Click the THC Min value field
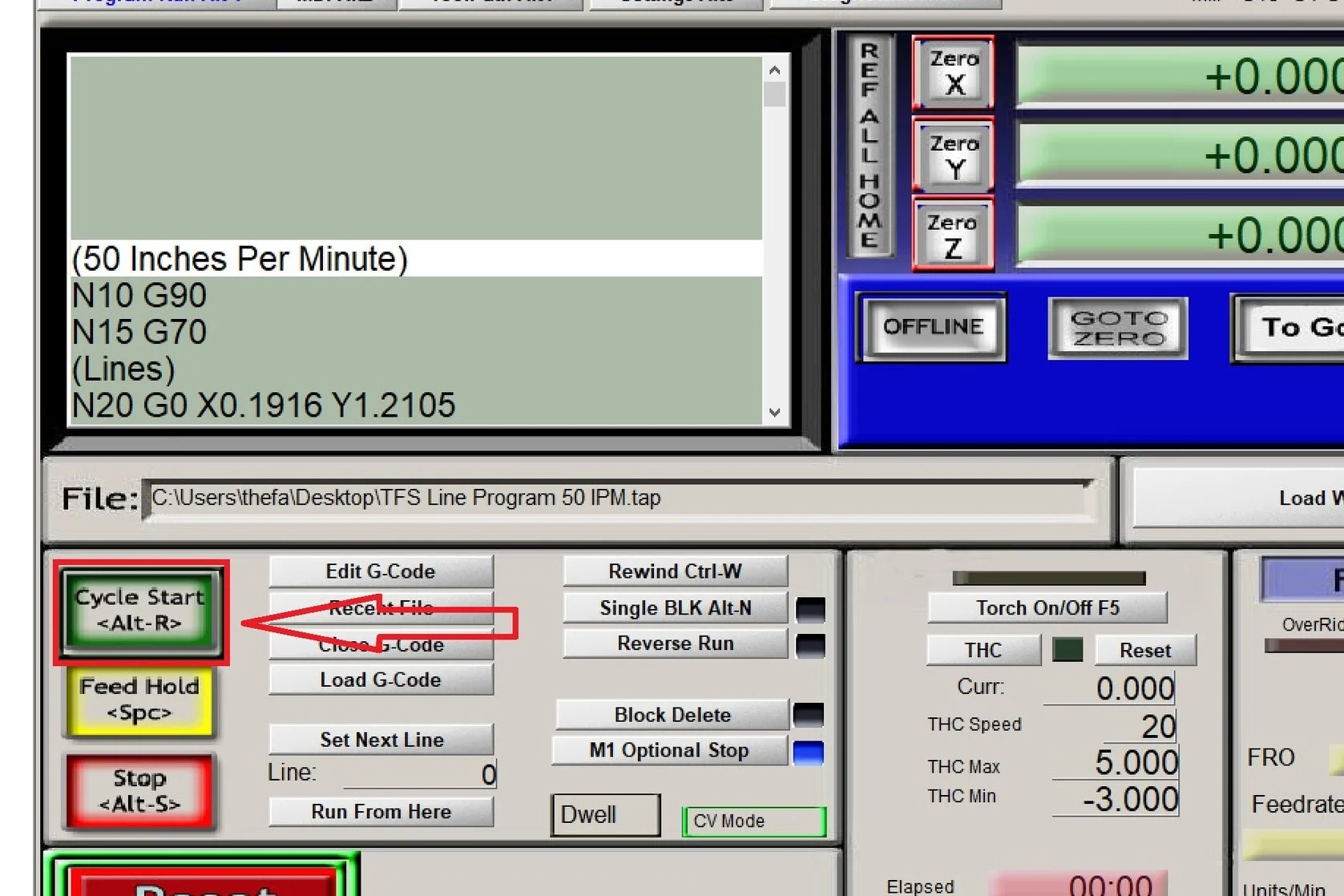The width and height of the screenshot is (1344, 896). tap(1115, 799)
